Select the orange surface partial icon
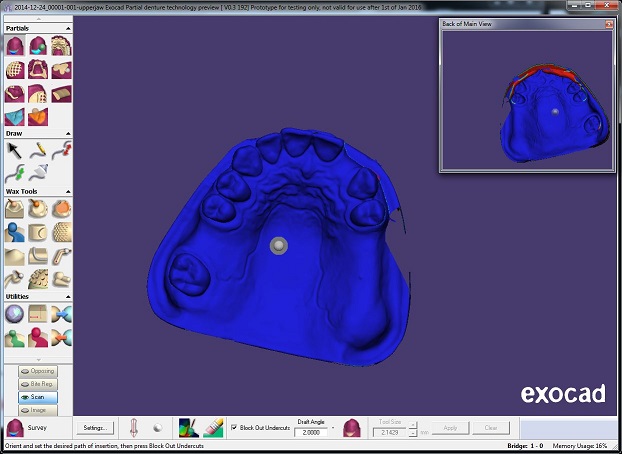The height and width of the screenshot is (454, 622). click(x=38, y=117)
